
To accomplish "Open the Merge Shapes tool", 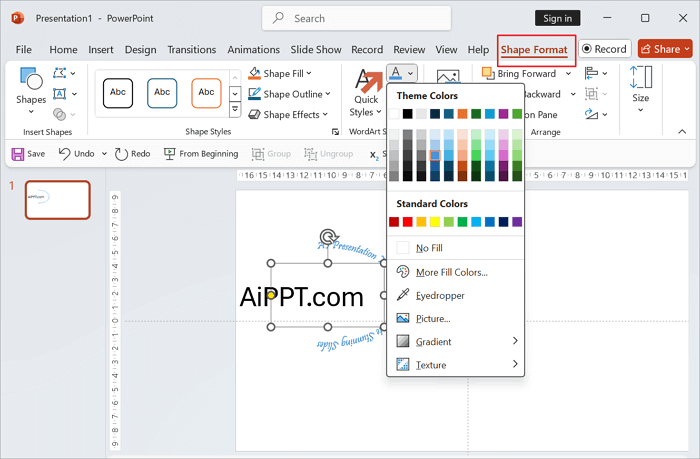I will pyautogui.click(x=59, y=115).
